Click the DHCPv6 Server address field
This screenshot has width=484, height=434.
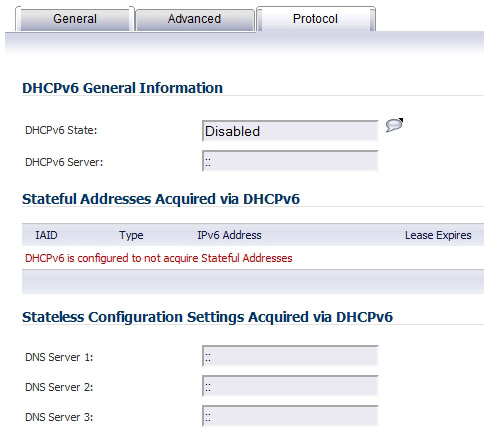pyautogui.click(x=290, y=161)
